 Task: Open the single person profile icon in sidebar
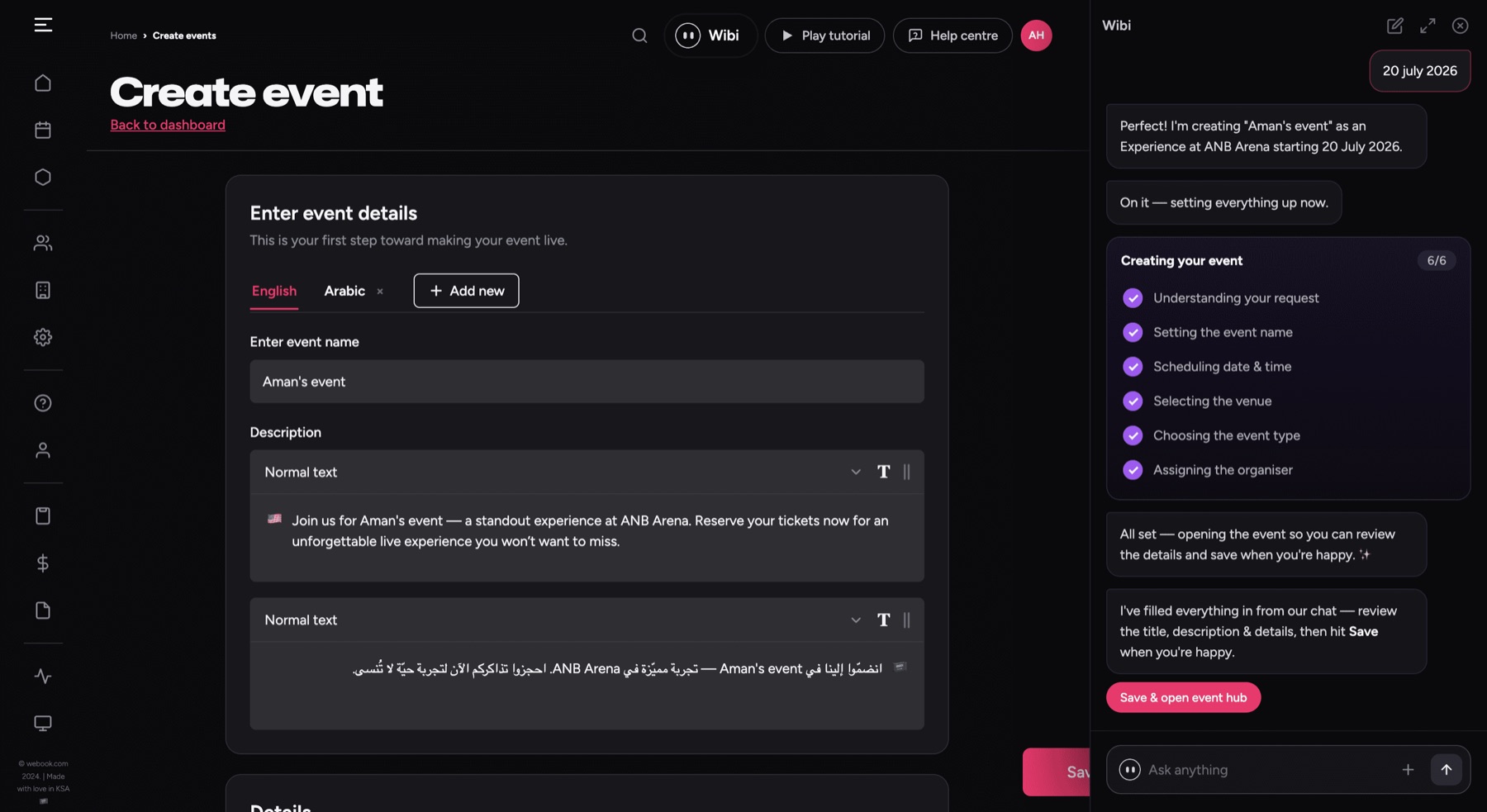pyautogui.click(x=43, y=449)
